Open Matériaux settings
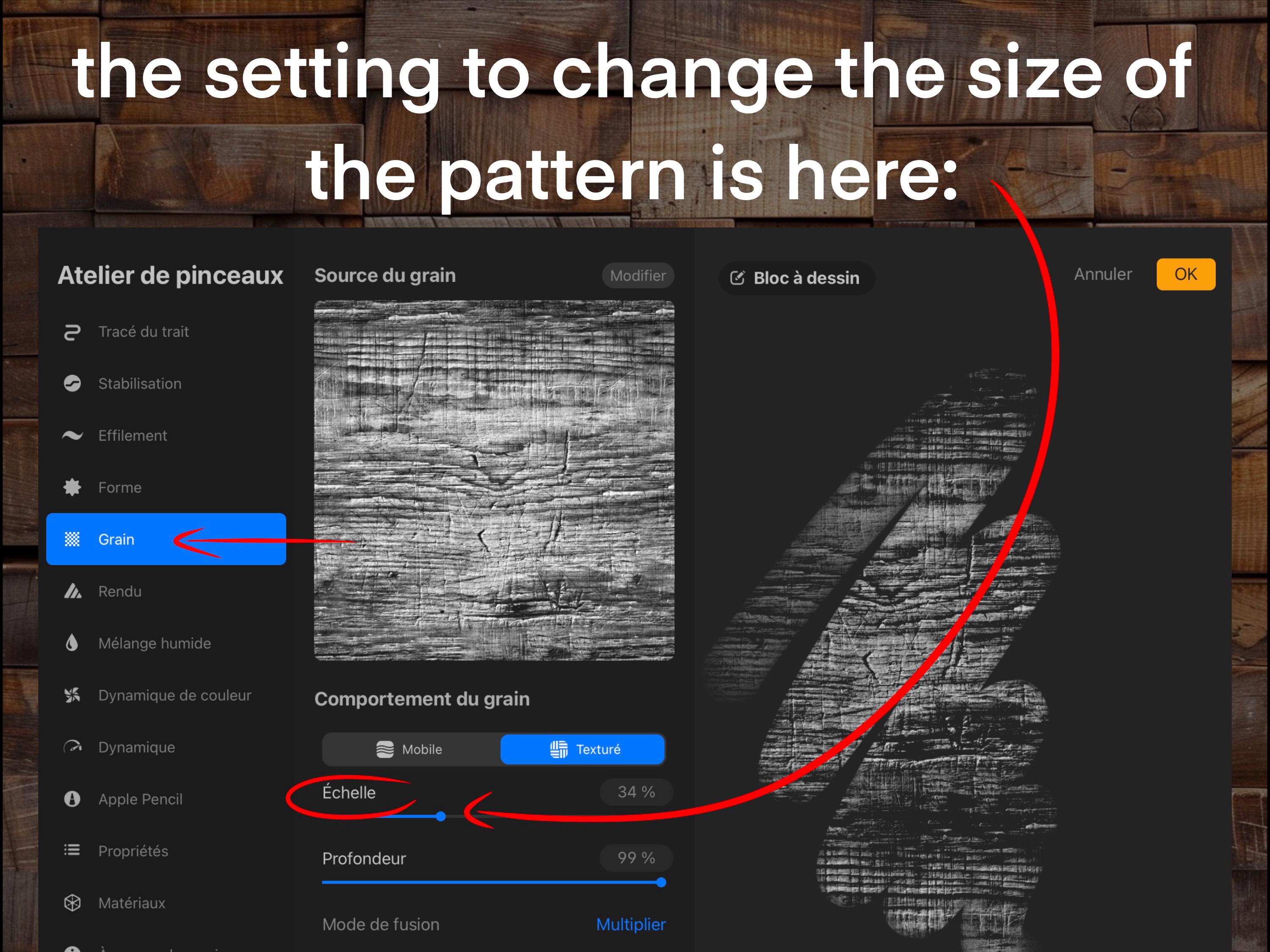This screenshot has height=952, width=1270. point(166,902)
